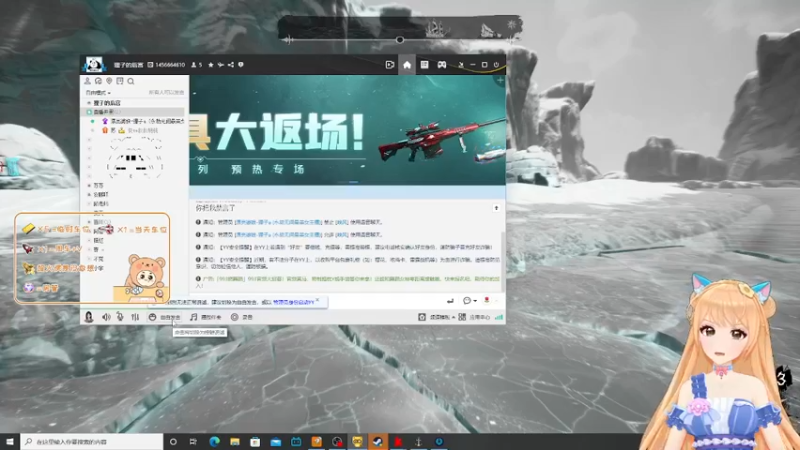Click the gift list overlay panel
Image resolution: width=800 pixels, height=450 pixels.
pos(92,258)
